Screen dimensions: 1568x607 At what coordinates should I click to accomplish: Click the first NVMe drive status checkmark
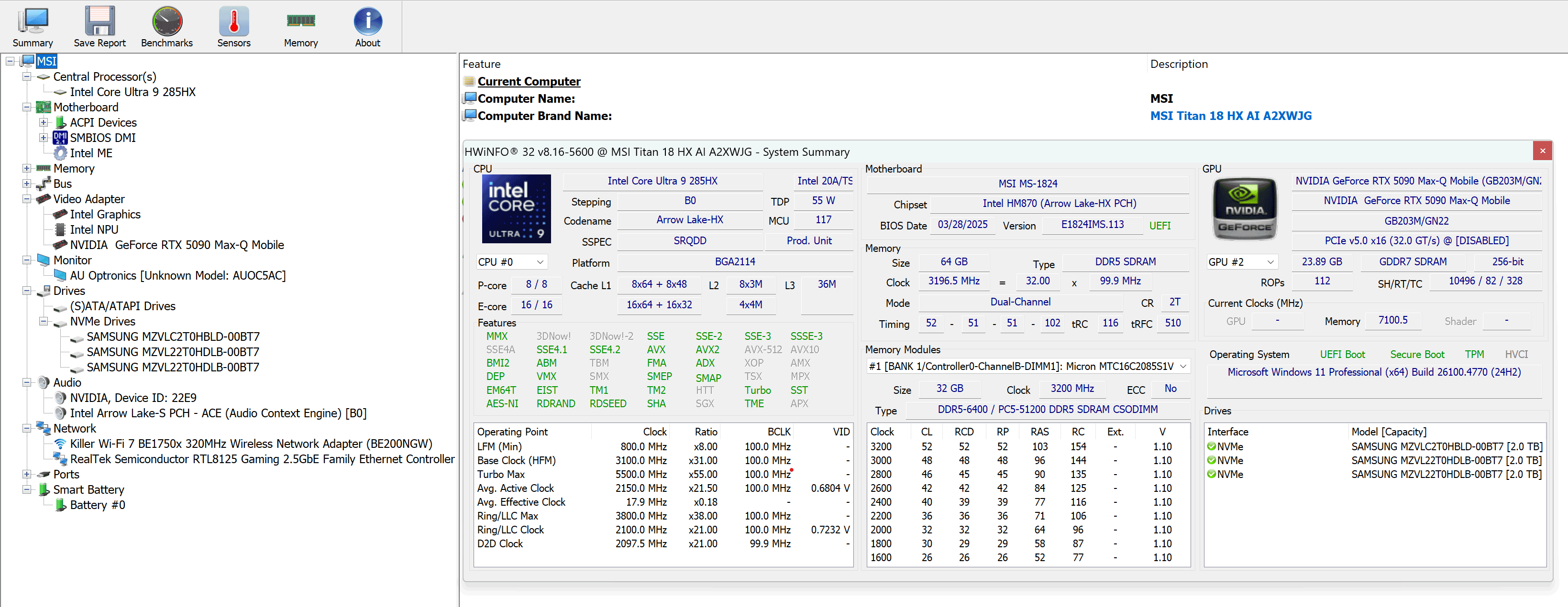[1212, 446]
